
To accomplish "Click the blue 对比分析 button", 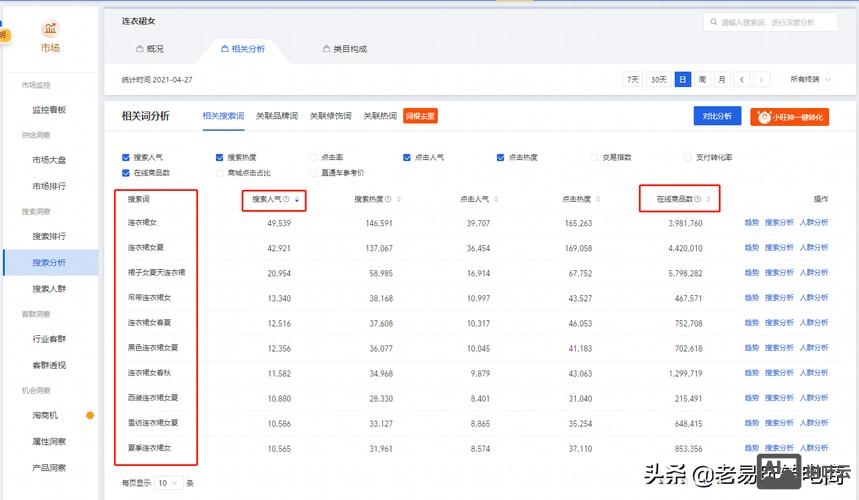I will click(717, 116).
